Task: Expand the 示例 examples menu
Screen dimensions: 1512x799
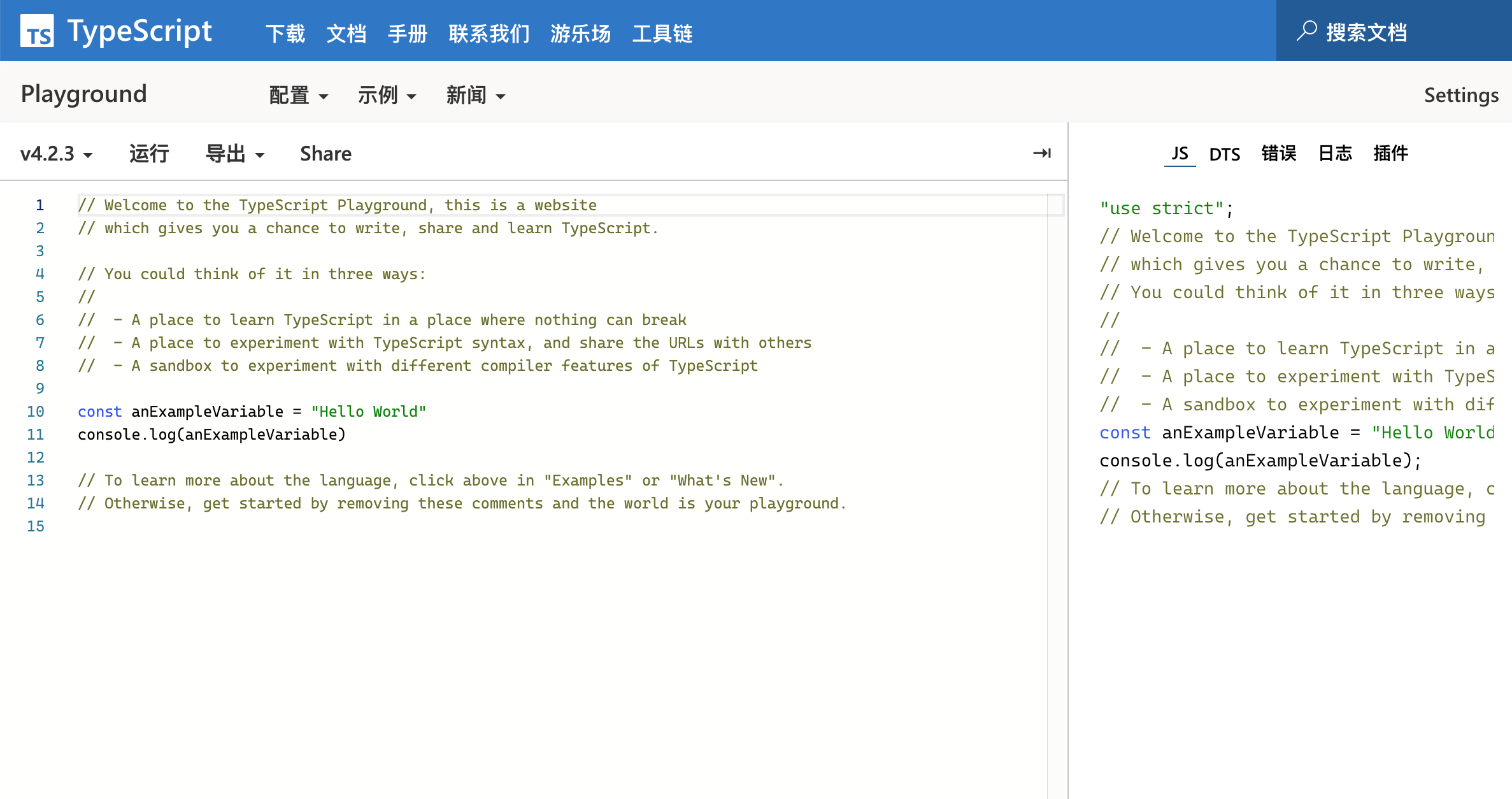Action: (x=387, y=96)
